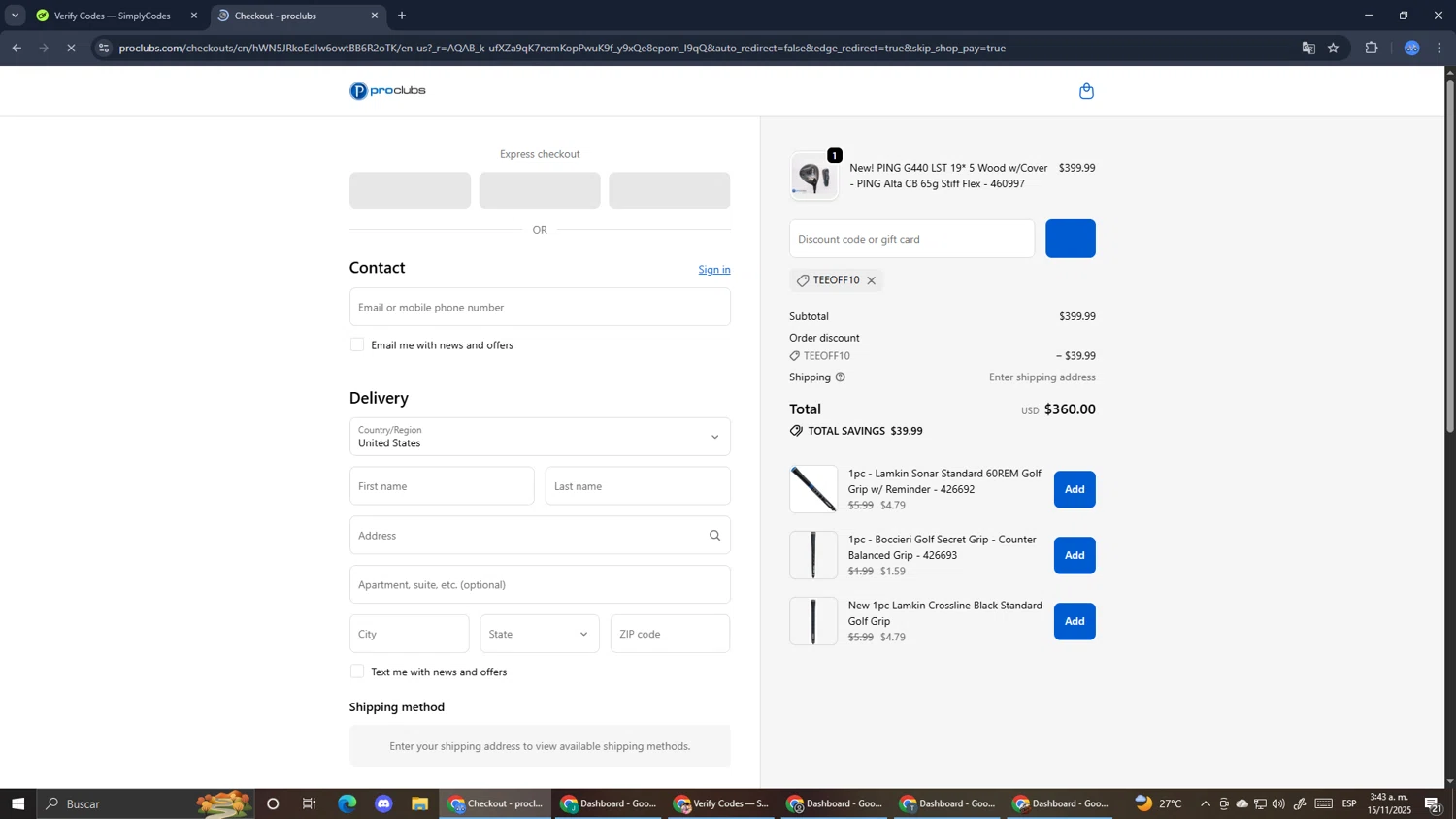Screen dimensions: 1456x819
Task: Click Sign in link
Action: pos(714,270)
